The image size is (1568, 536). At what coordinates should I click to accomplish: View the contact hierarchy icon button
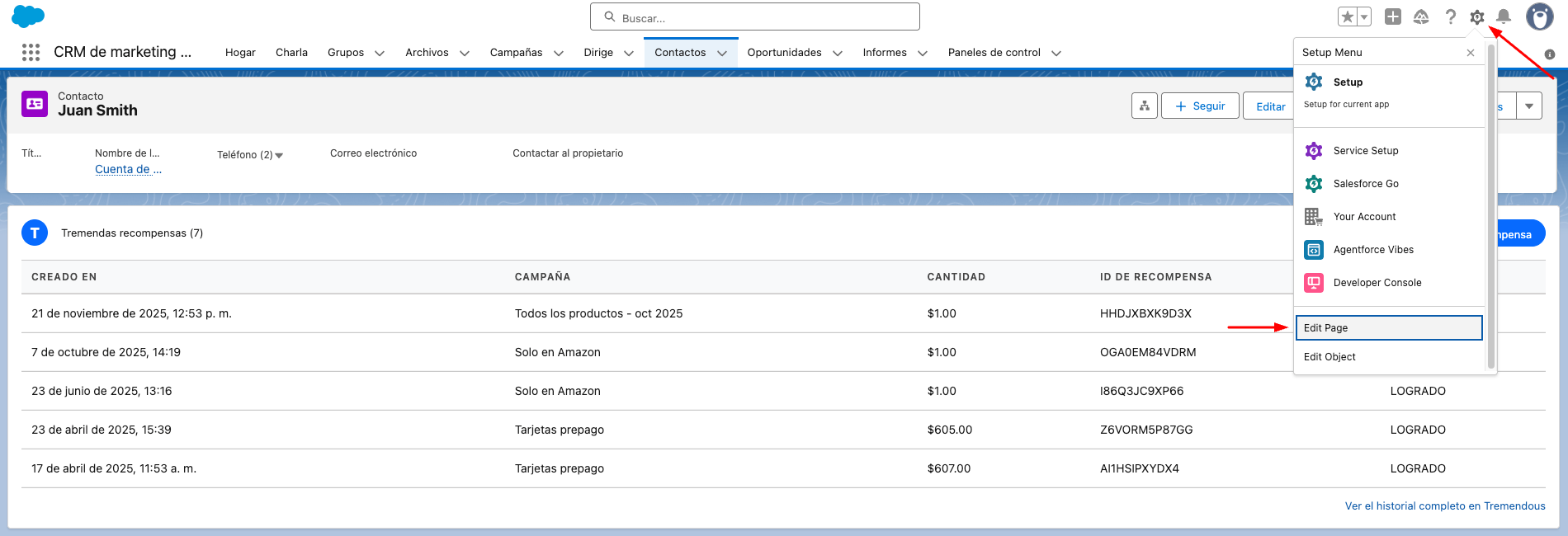coord(1144,106)
